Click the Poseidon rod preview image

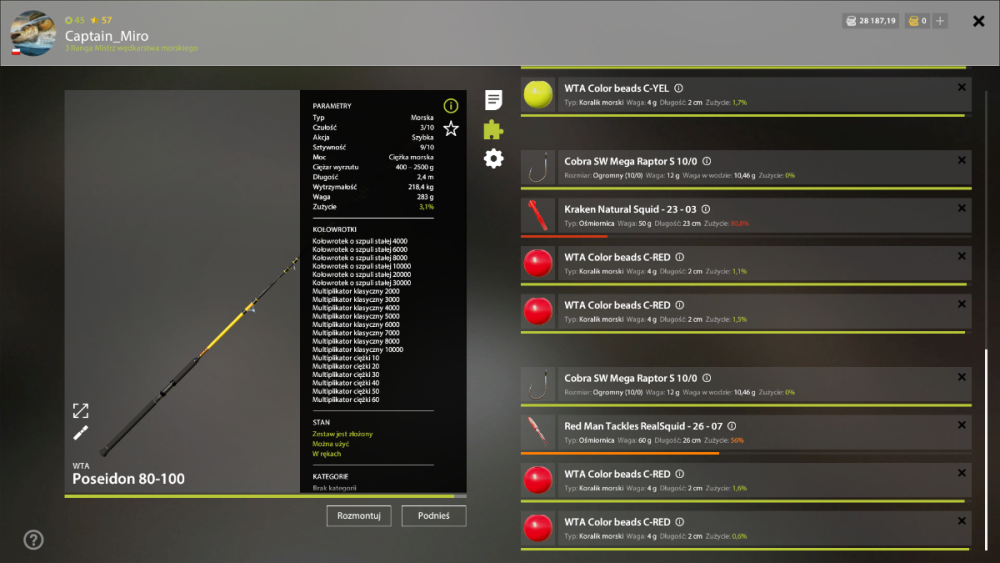pos(182,291)
